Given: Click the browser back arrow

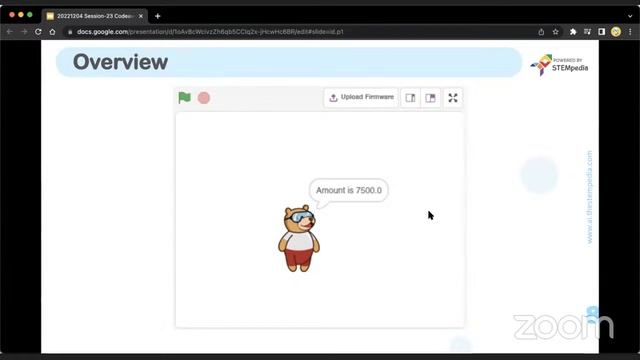Looking at the screenshot, I should tap(10, 31).
